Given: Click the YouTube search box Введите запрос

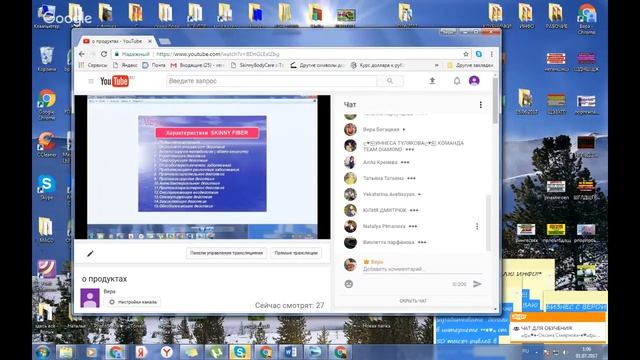Looking at the screenshot, I should pyautogui.click(x=271, y=81).
